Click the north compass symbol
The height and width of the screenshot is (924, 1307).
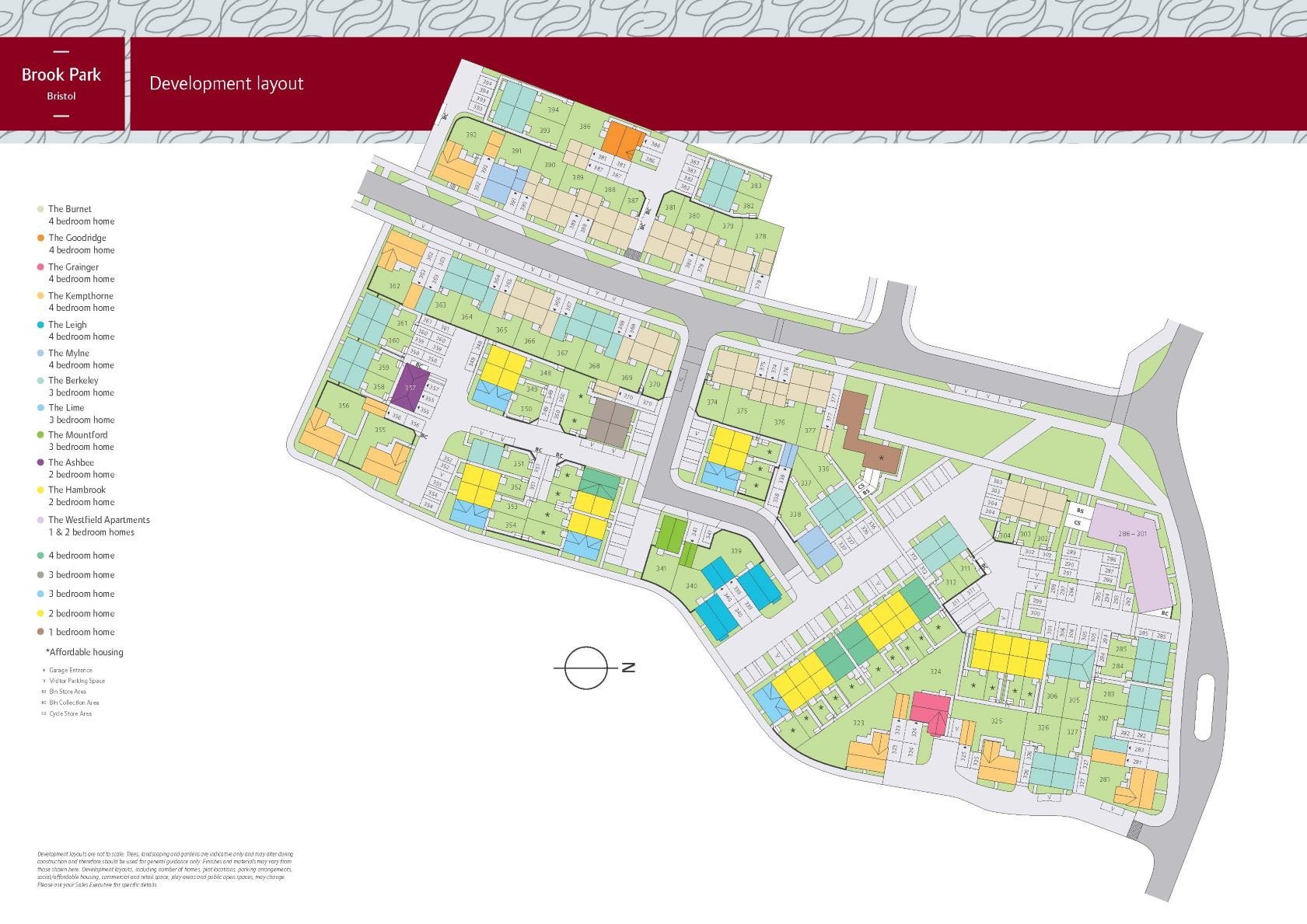[x=594, y=668]
